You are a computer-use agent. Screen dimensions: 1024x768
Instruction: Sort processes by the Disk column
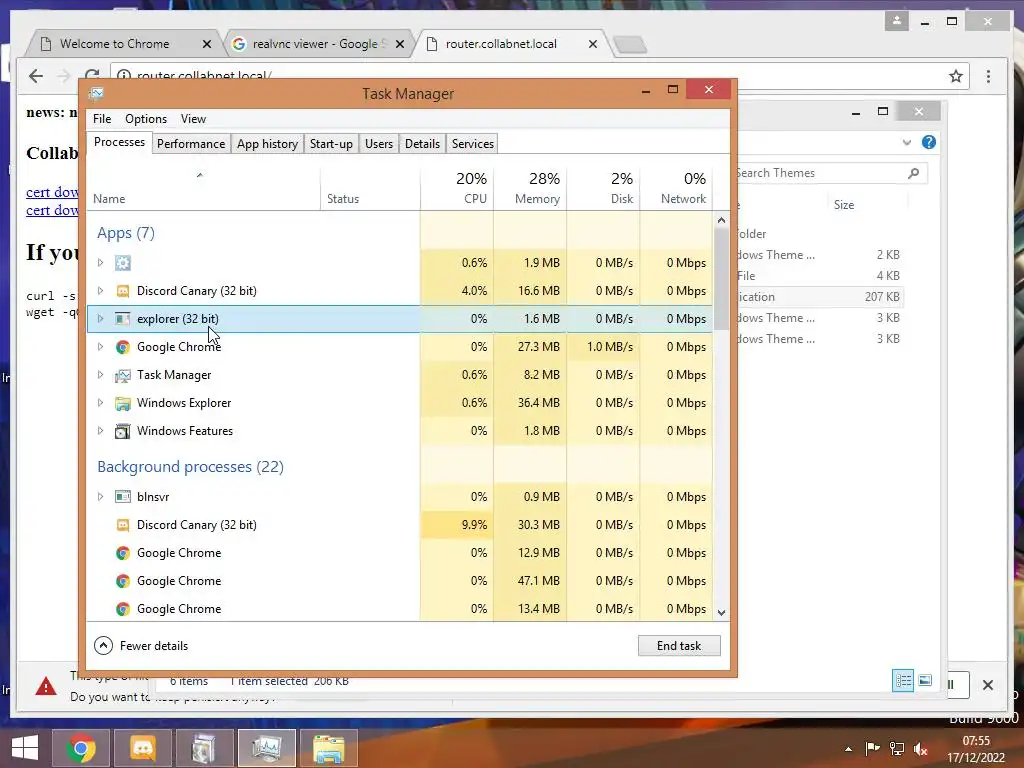603,187
